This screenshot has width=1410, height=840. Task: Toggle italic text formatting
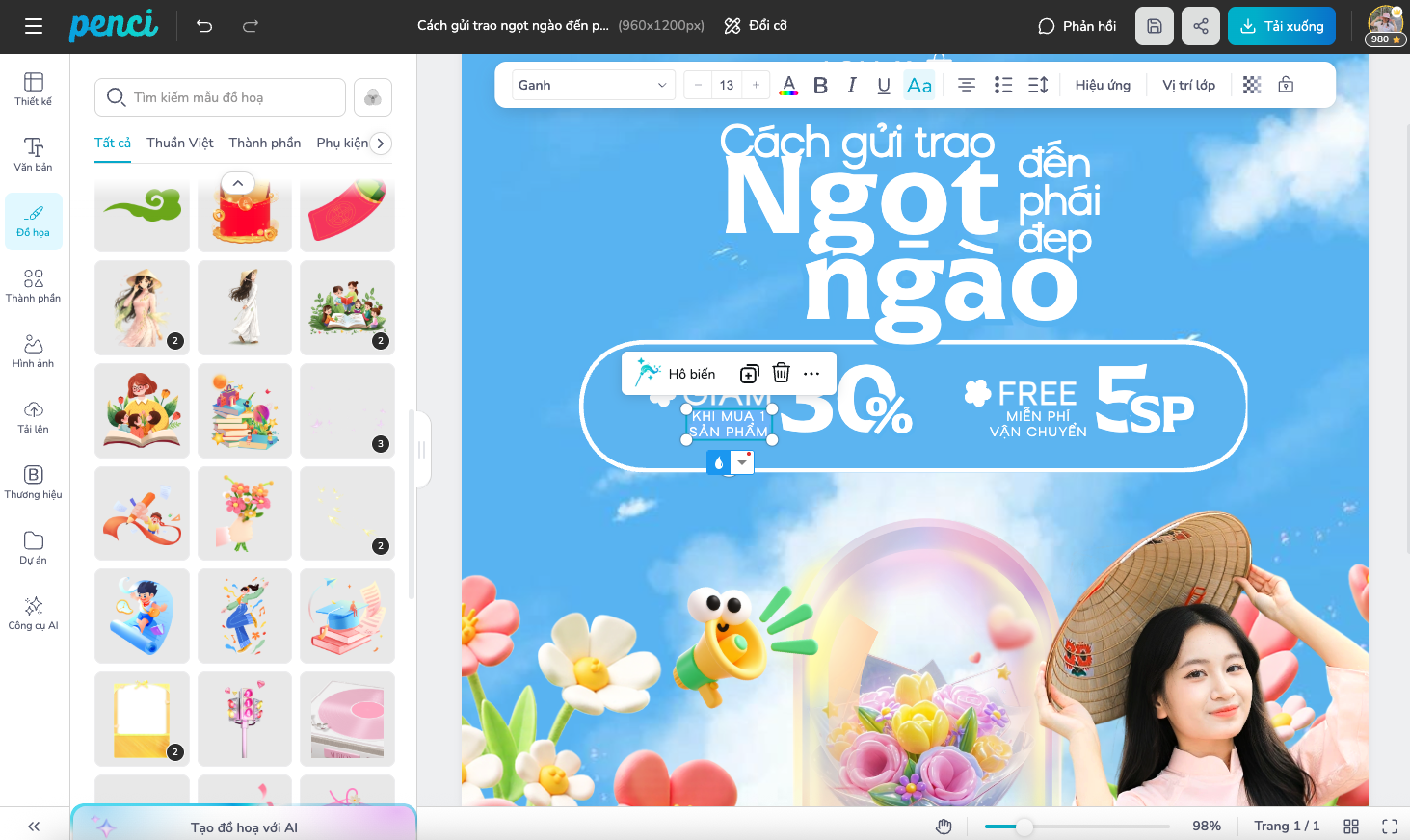click(x=852, y=85)
